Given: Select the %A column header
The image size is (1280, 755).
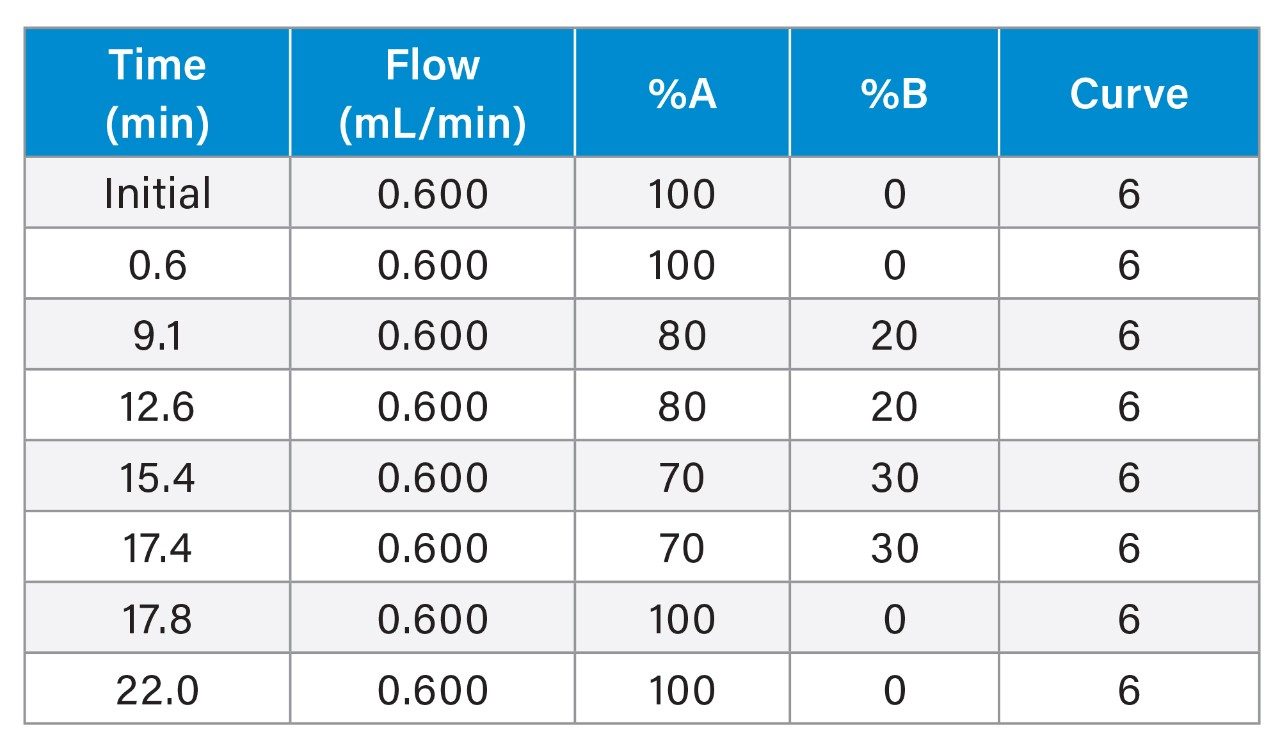Looking at the screenshot, I should pyautogui.click(x=682, y=93).
